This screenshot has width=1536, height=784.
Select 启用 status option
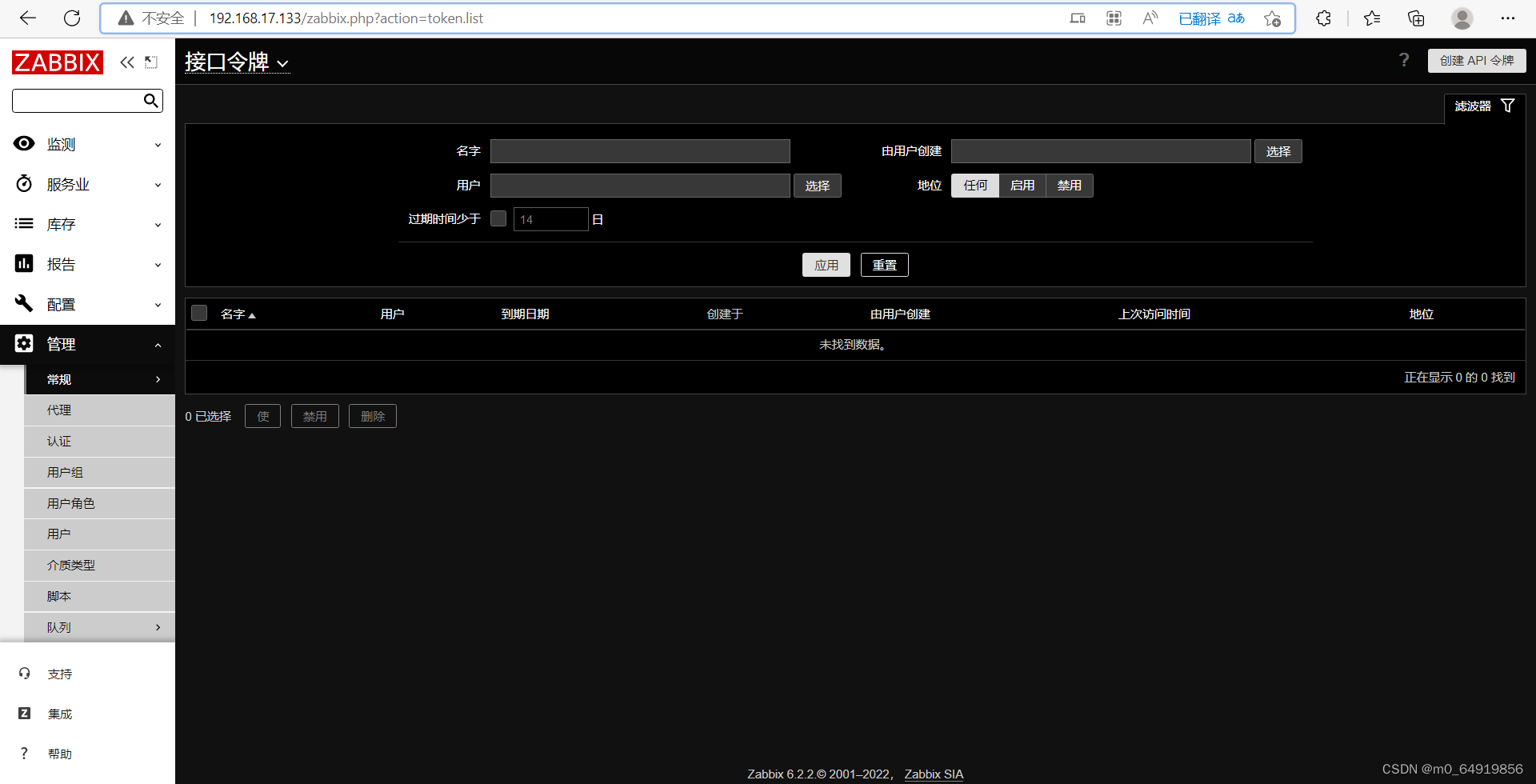pos(1022,186)
